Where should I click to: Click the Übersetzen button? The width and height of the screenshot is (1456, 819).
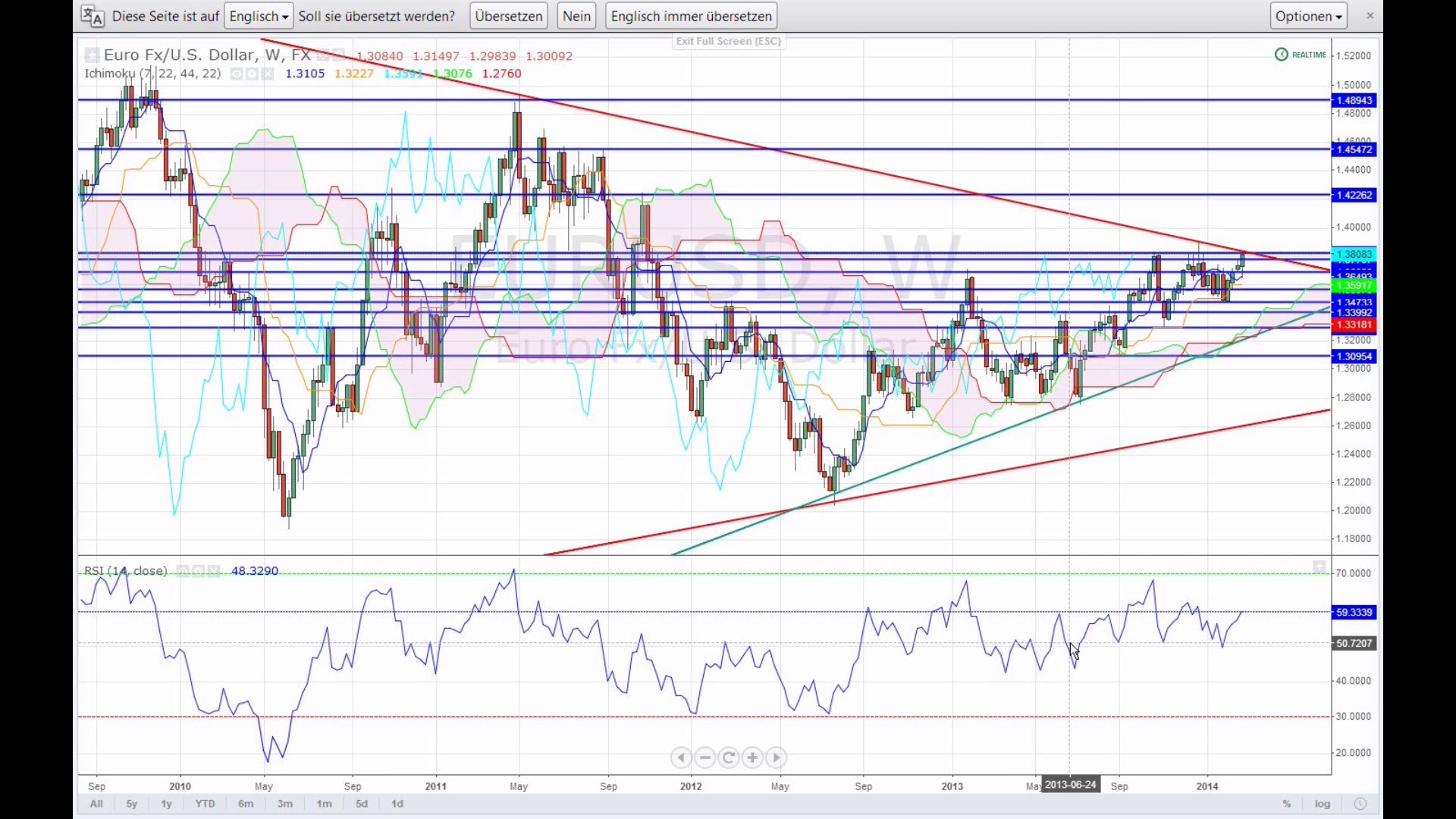[x=508, y=16]
